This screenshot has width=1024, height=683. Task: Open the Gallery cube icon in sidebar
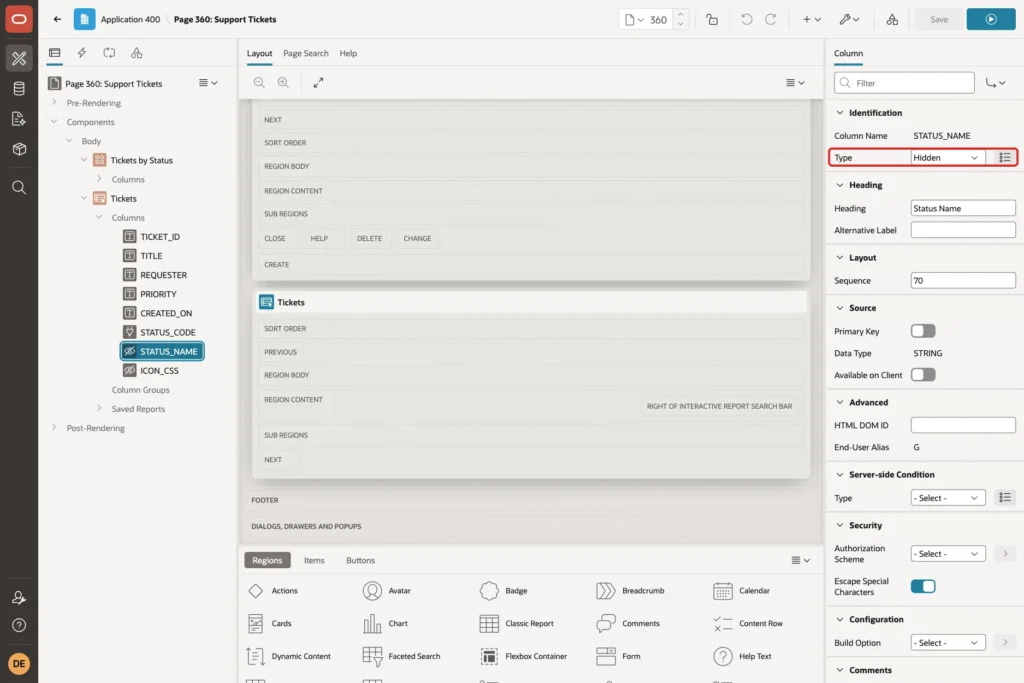(19, 149)
